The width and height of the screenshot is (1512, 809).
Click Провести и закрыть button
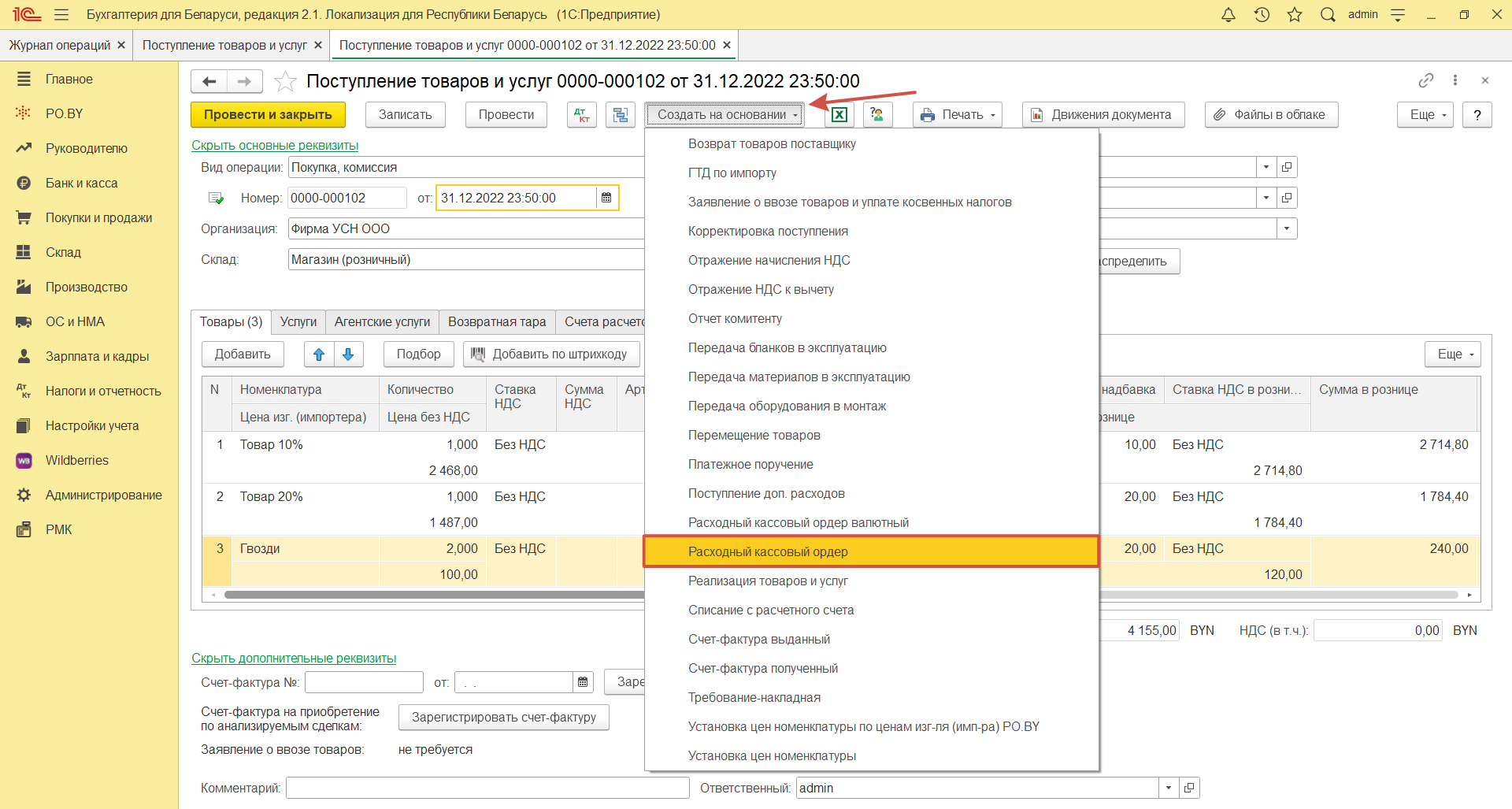tap(268, 115)
